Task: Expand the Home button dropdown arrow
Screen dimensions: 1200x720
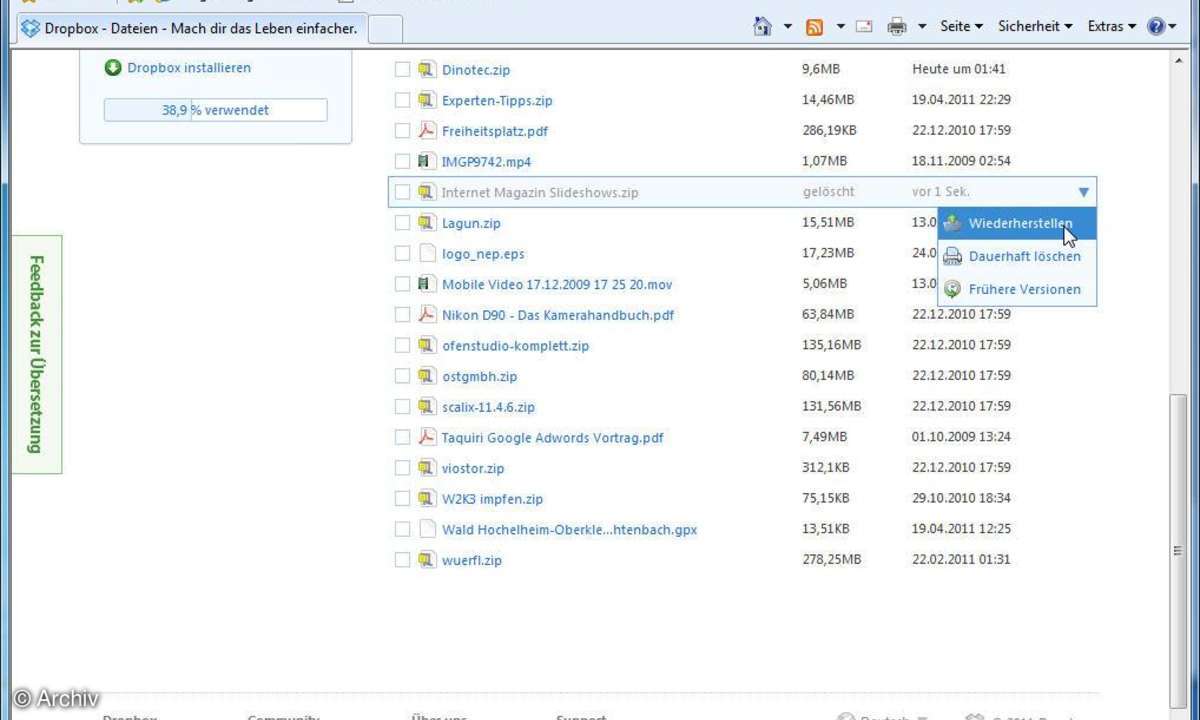Action: [788, 27]
